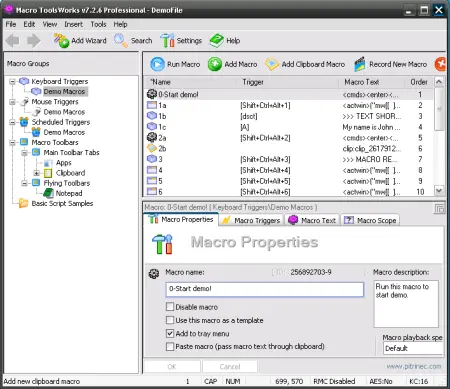Collapse the Main Toolbar Tabs node
Screen dimensions: 450x389
click(24, 153)
